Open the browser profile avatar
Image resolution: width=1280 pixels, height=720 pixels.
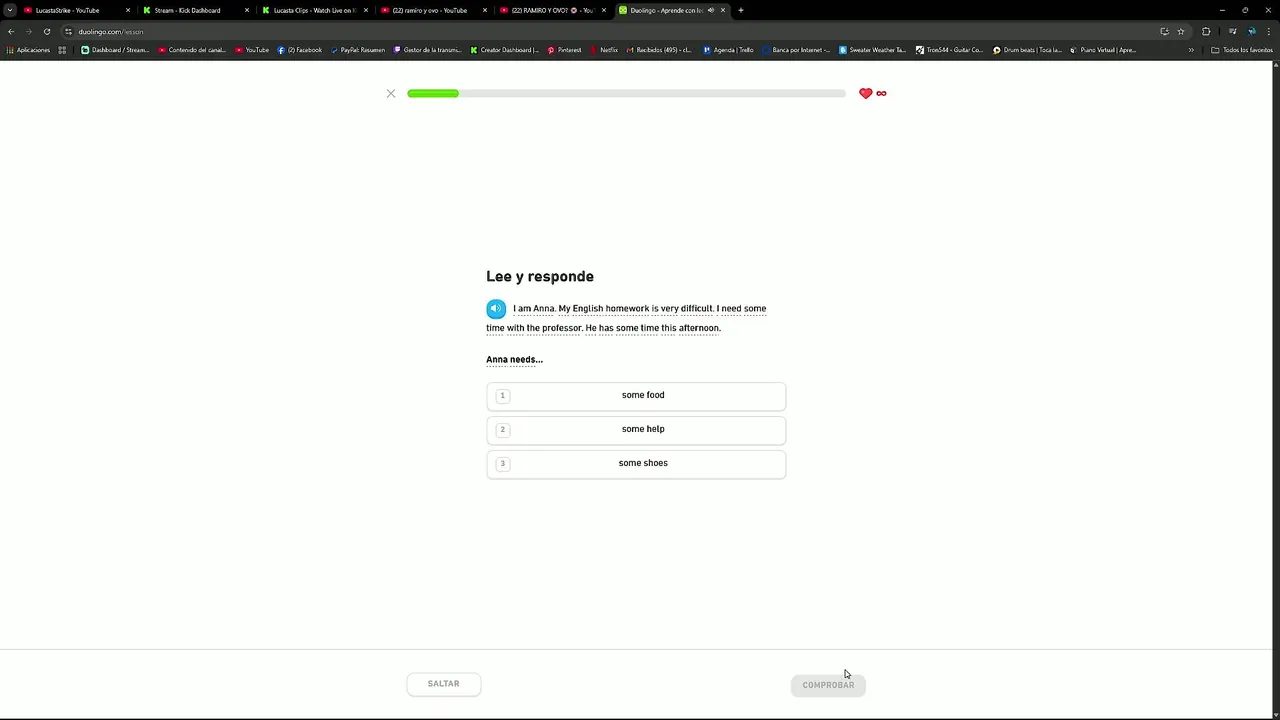[x=1252, y=31]
